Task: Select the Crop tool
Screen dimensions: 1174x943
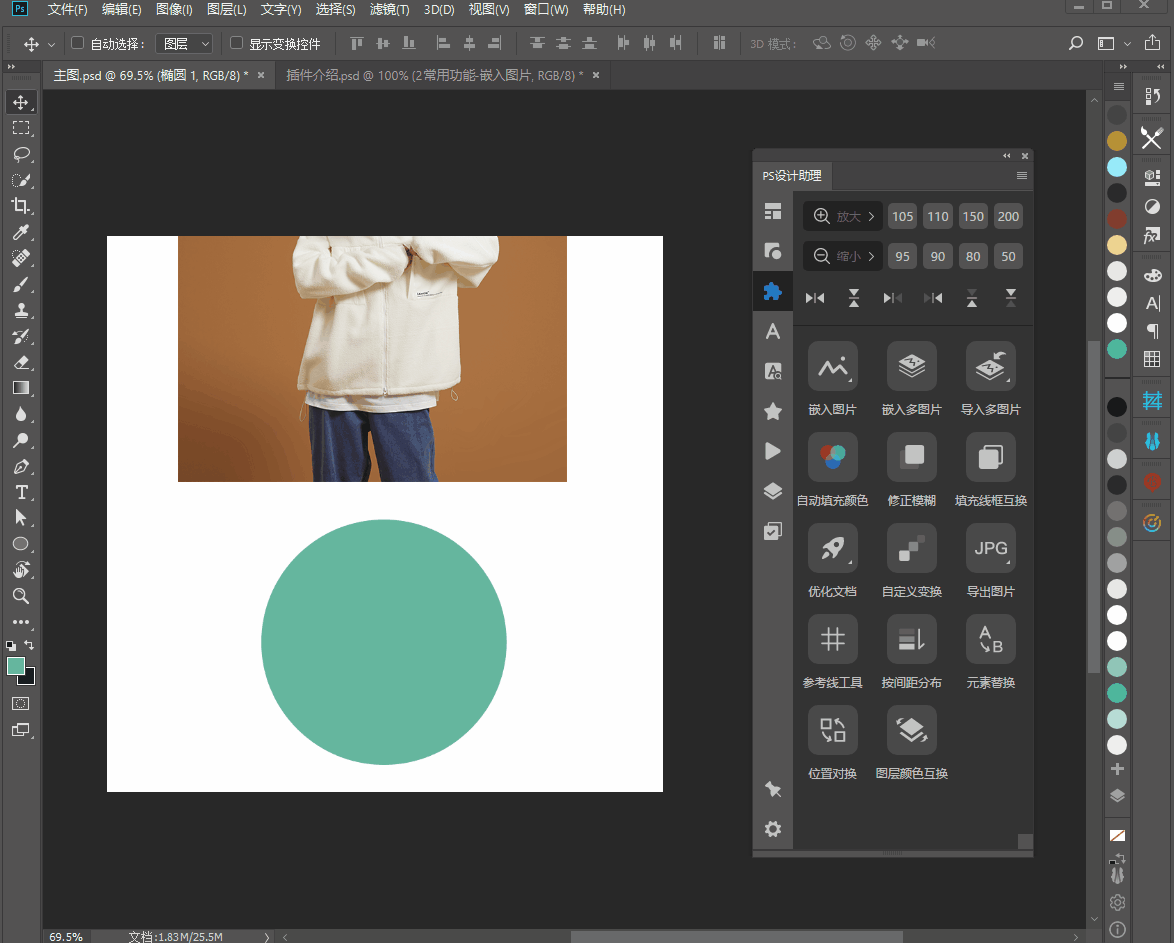Action: click(21, 206)
